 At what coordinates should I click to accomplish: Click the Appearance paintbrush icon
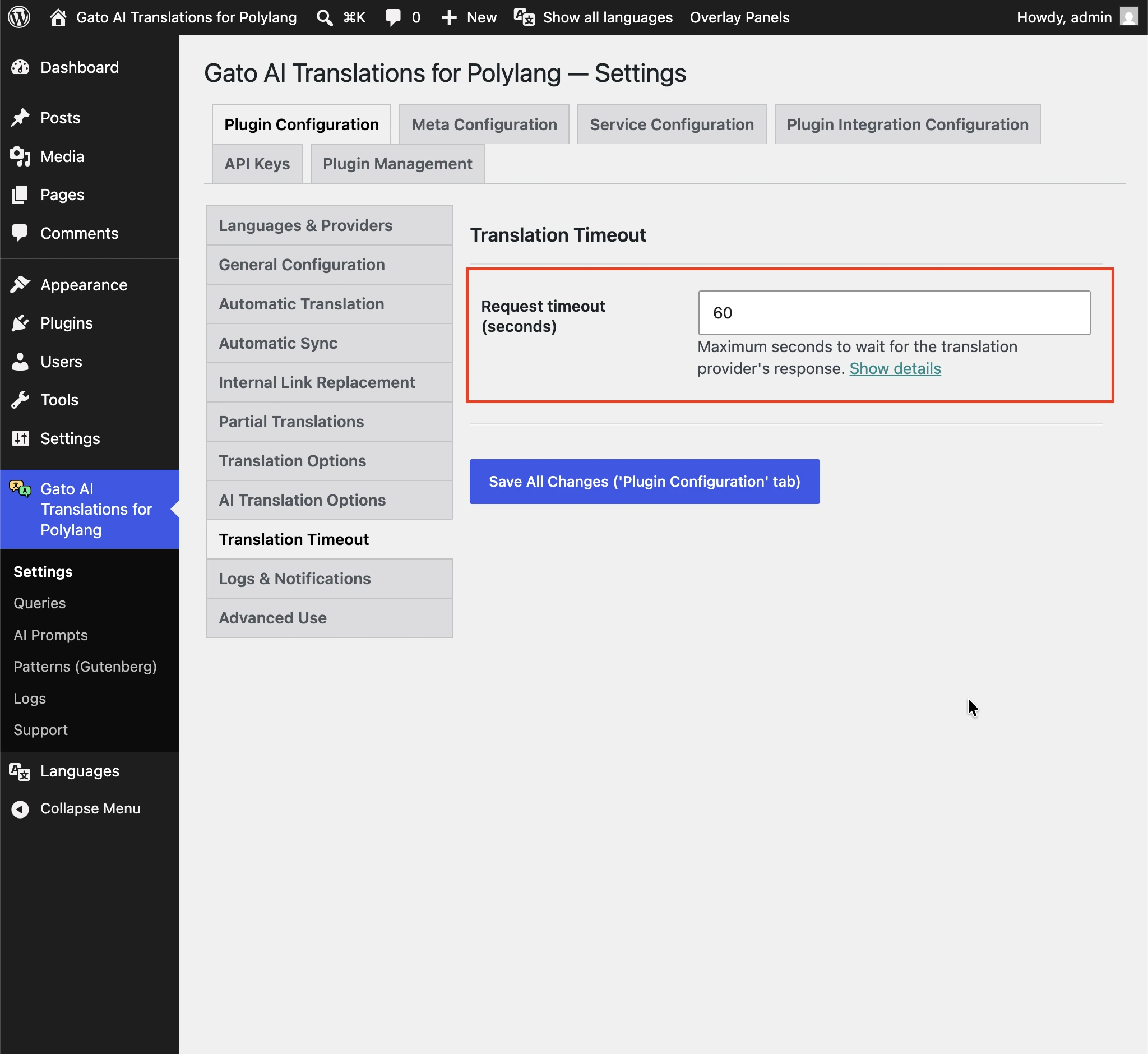click(x=21, y=285)
